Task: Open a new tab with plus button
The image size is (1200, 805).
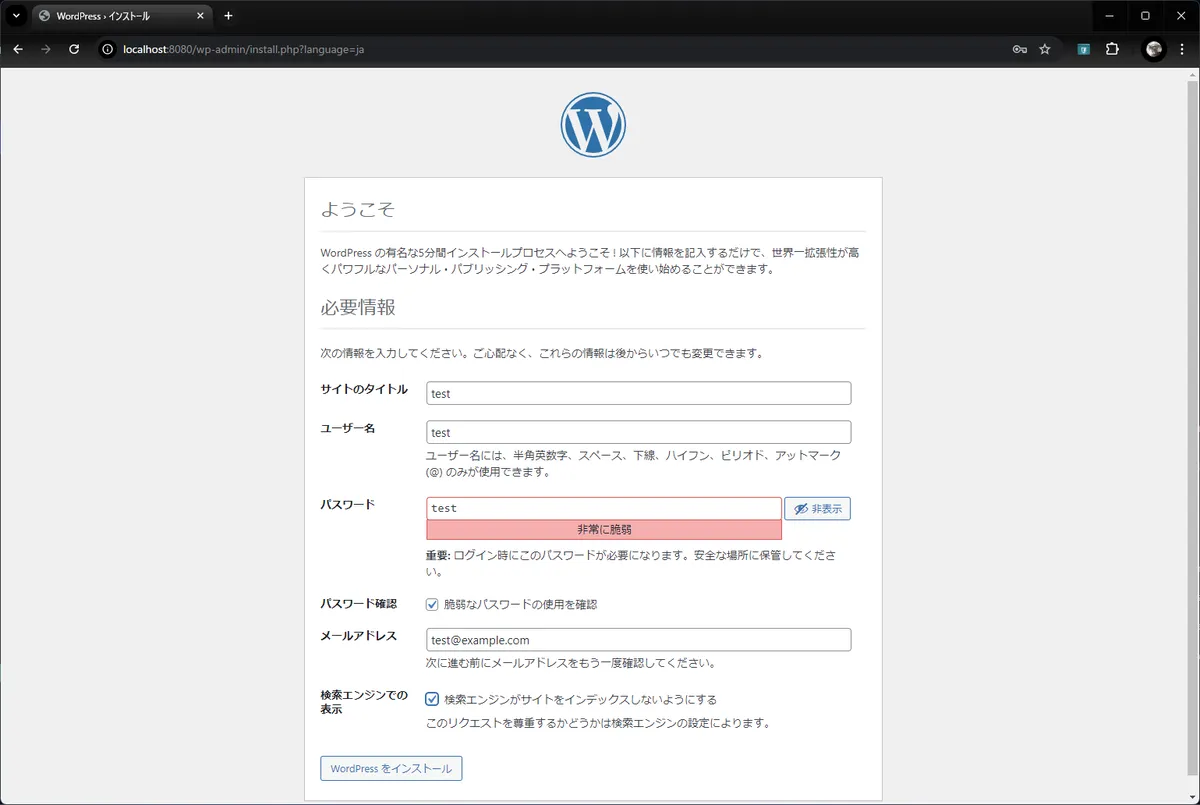Action: [x=228, y=16]
